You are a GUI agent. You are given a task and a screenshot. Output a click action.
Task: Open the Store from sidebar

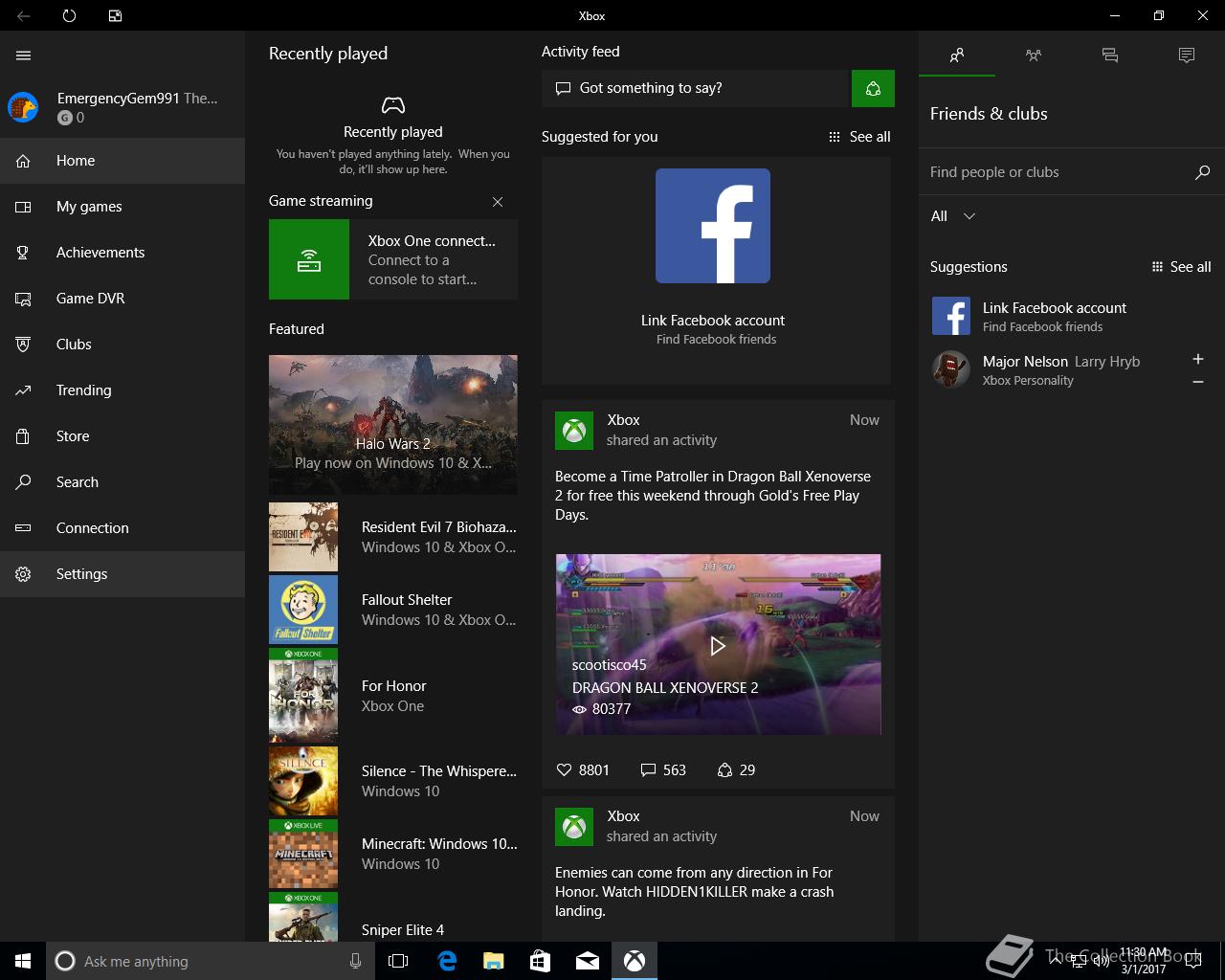122,436
